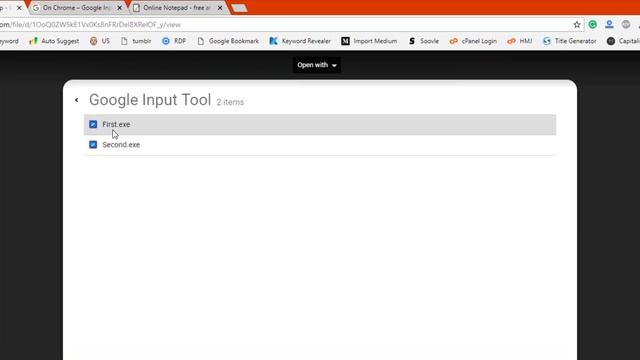The image size is (640, 360).
Task: Click the '2 items' count label
Action: pyautogui.click(x=230, y=102)
